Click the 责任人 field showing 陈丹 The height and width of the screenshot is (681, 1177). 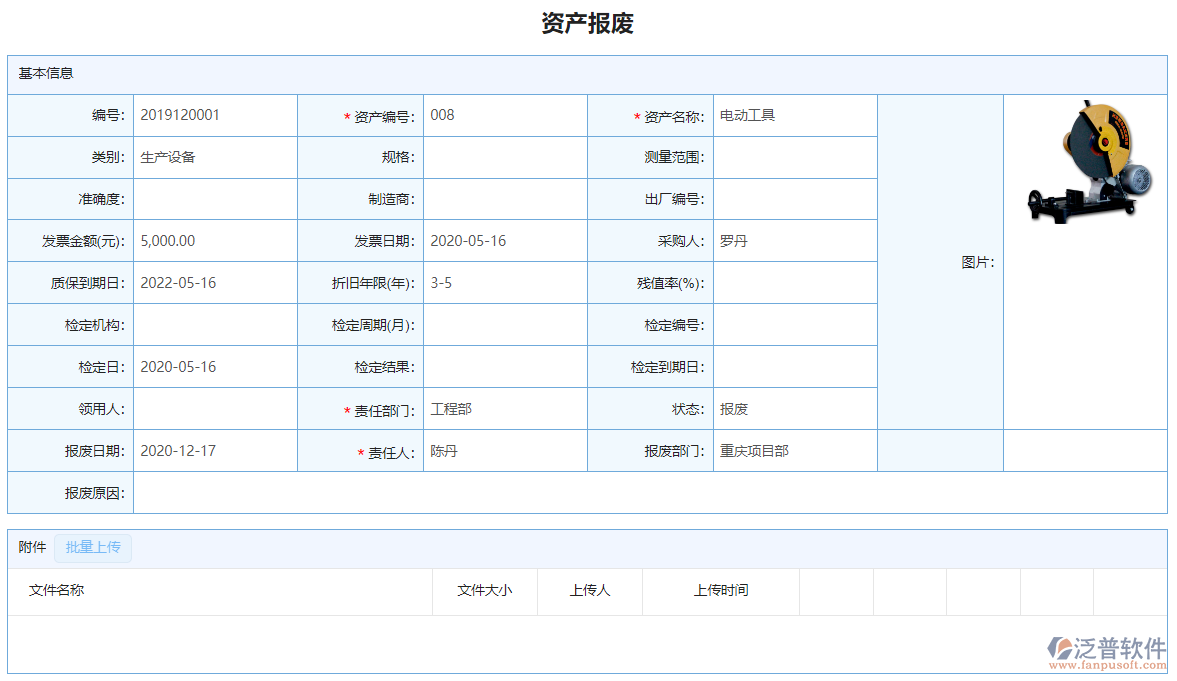tap(504, 451)
